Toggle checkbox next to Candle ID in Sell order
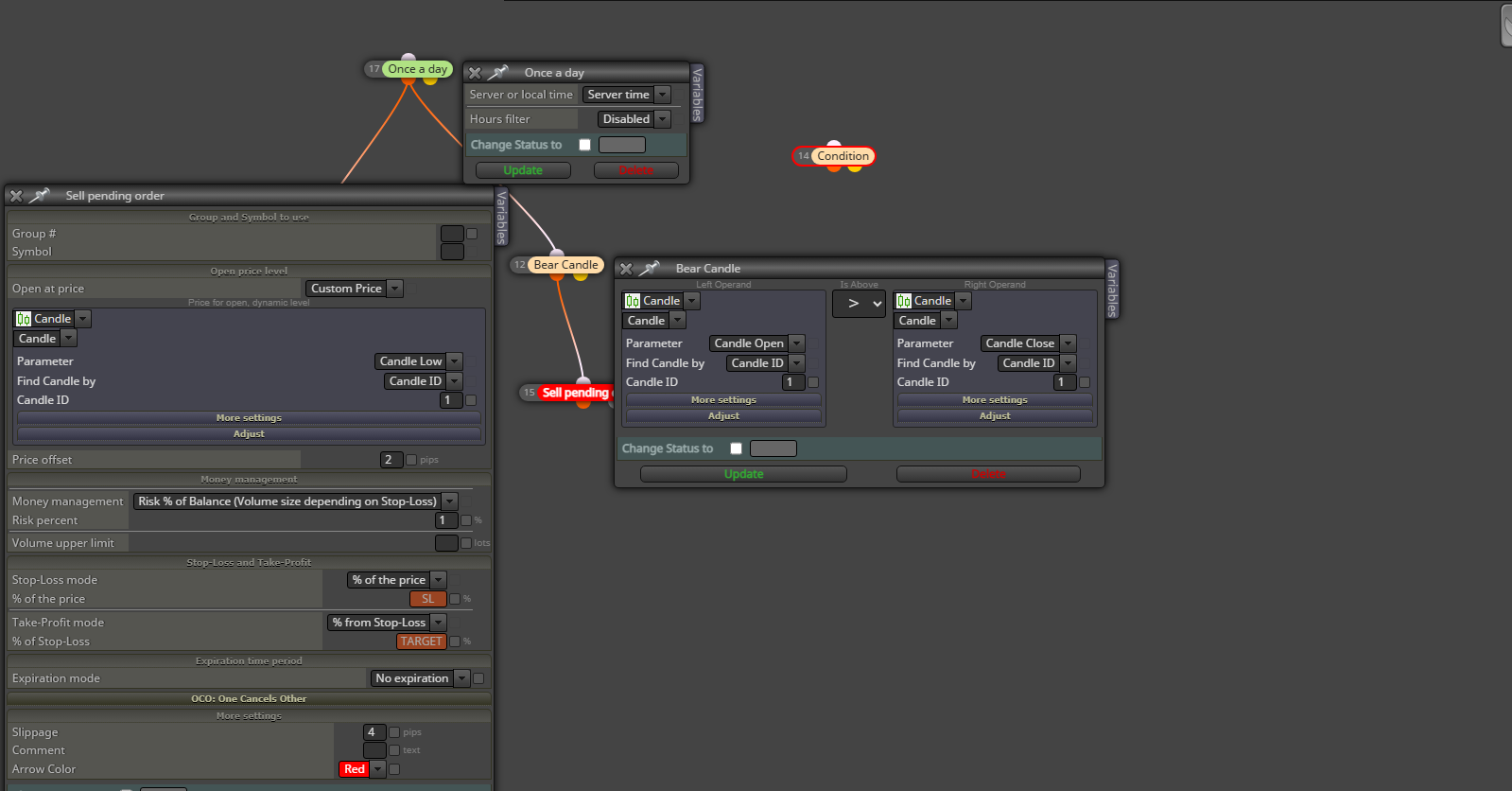Image resolution: width=1512 pixels, height=791 pixels. click(471, 400)
